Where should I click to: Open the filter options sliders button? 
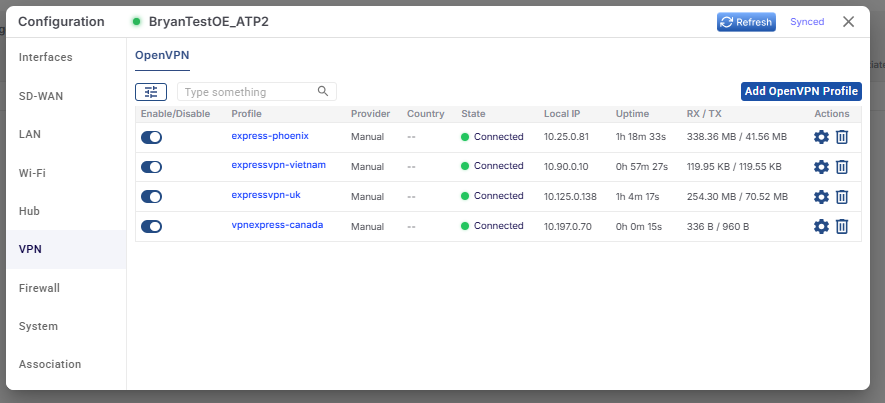pyautogui.click(x=151, y=91)
